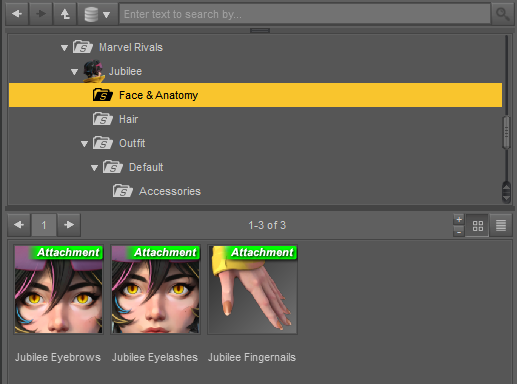Collapse the Marvel Rivals tree node

(64, 48)
